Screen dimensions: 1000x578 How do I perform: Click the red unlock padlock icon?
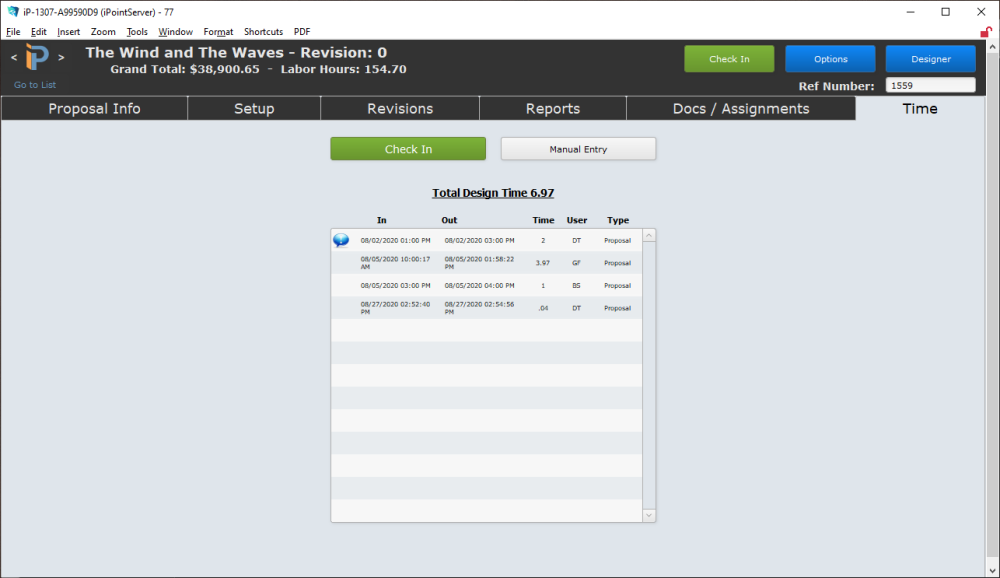click(986, 31)
